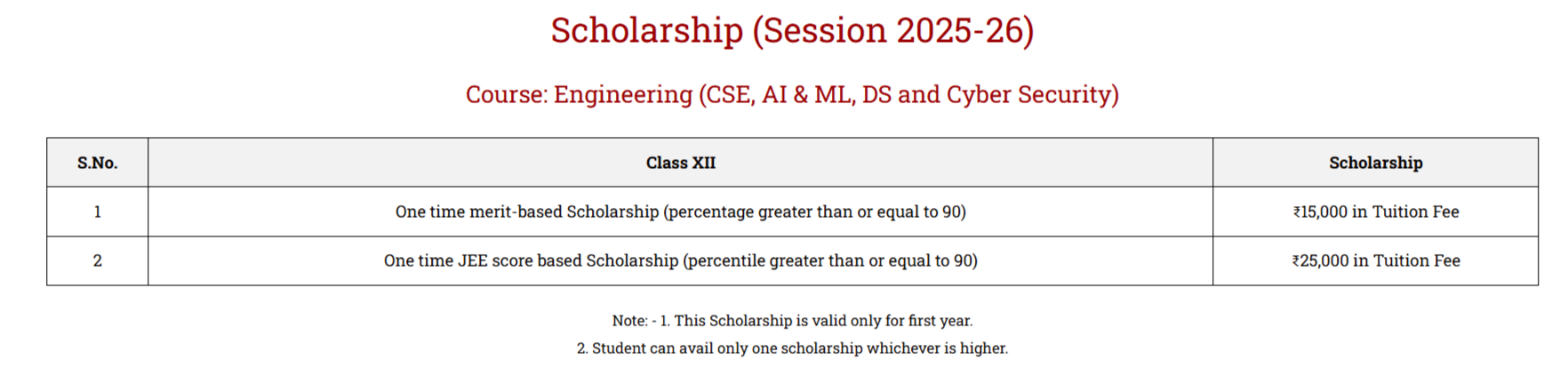The image size is (1568, 368).
Task: Click the note about availing one scholarship
Action: pos(792,348)
